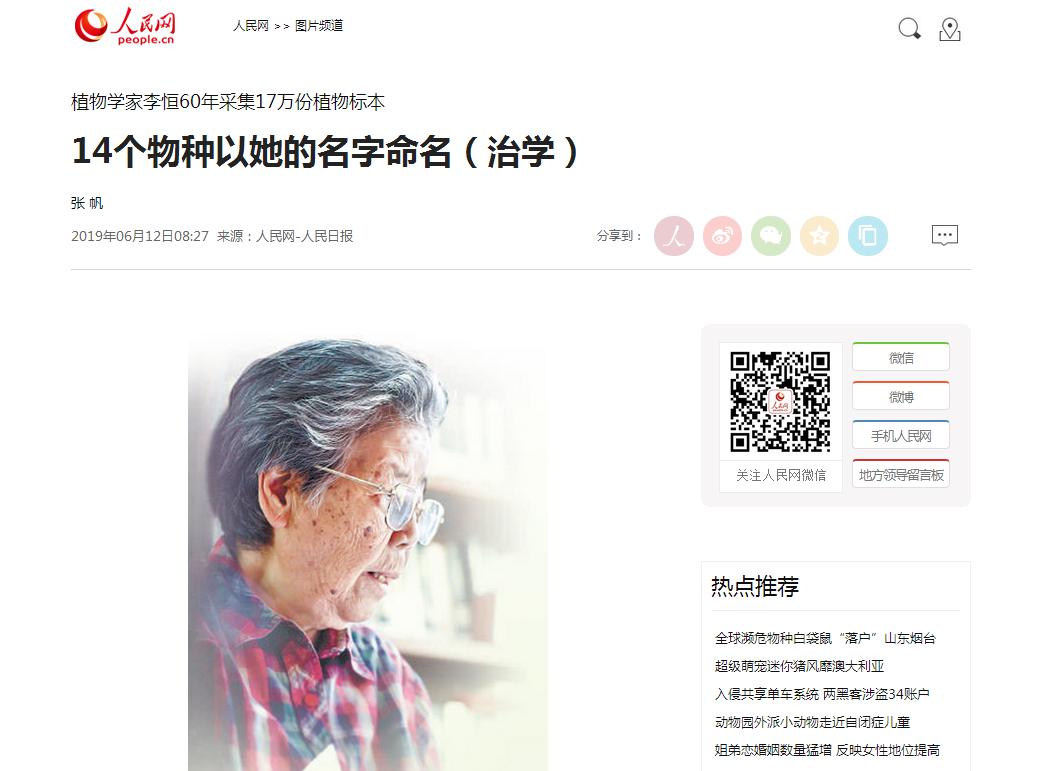
Task: Open 地方领导留言板 button
Action: [901, 474]
